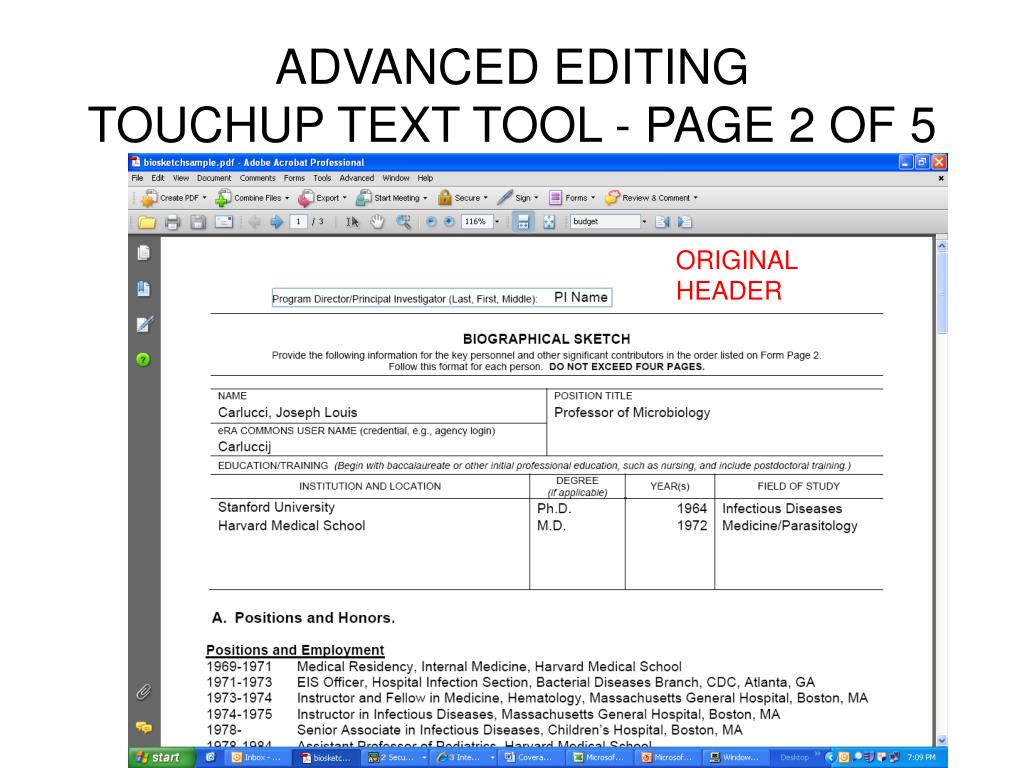Click the scrollbar down arrow
The height and width of the screenshot is (768, 1024).
point(942,741)
